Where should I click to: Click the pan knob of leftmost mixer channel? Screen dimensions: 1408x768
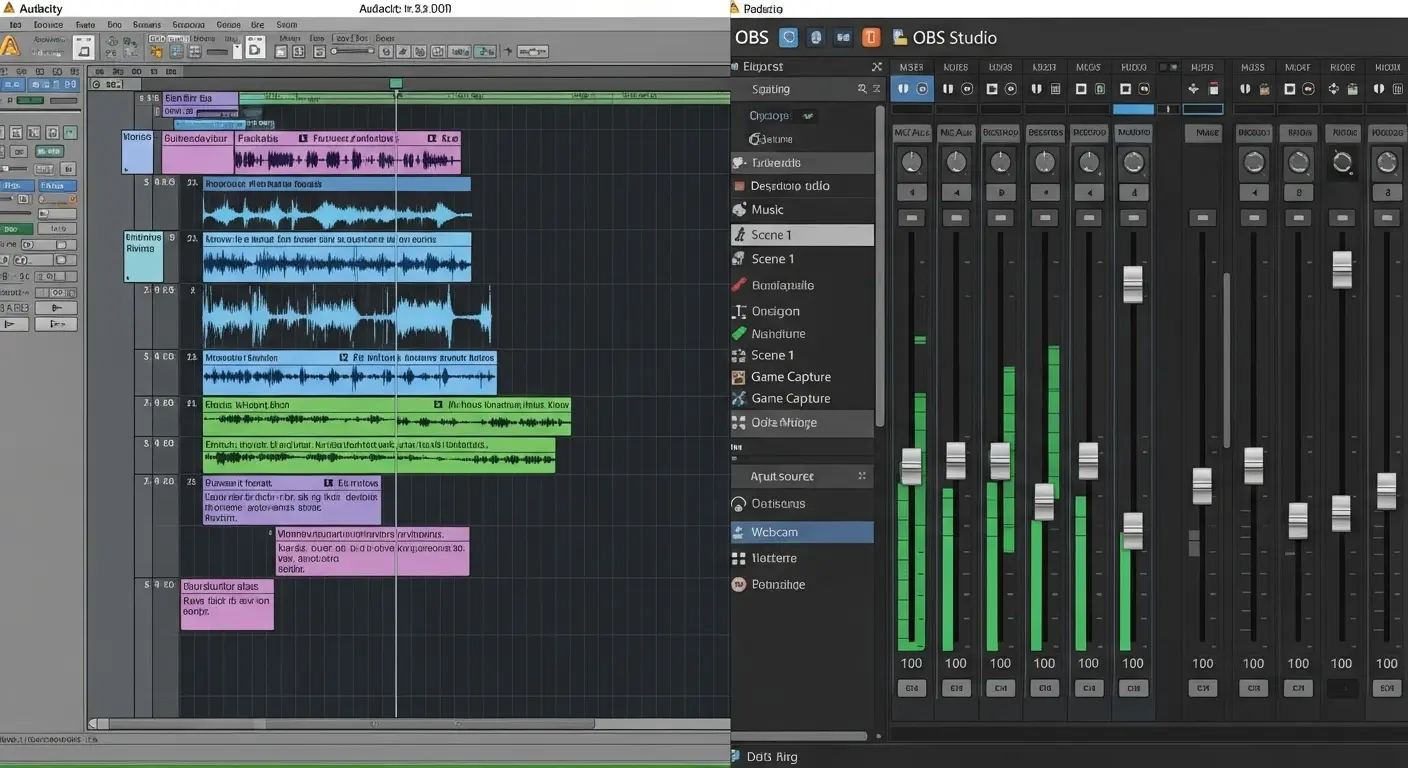(x=911, y=161)
